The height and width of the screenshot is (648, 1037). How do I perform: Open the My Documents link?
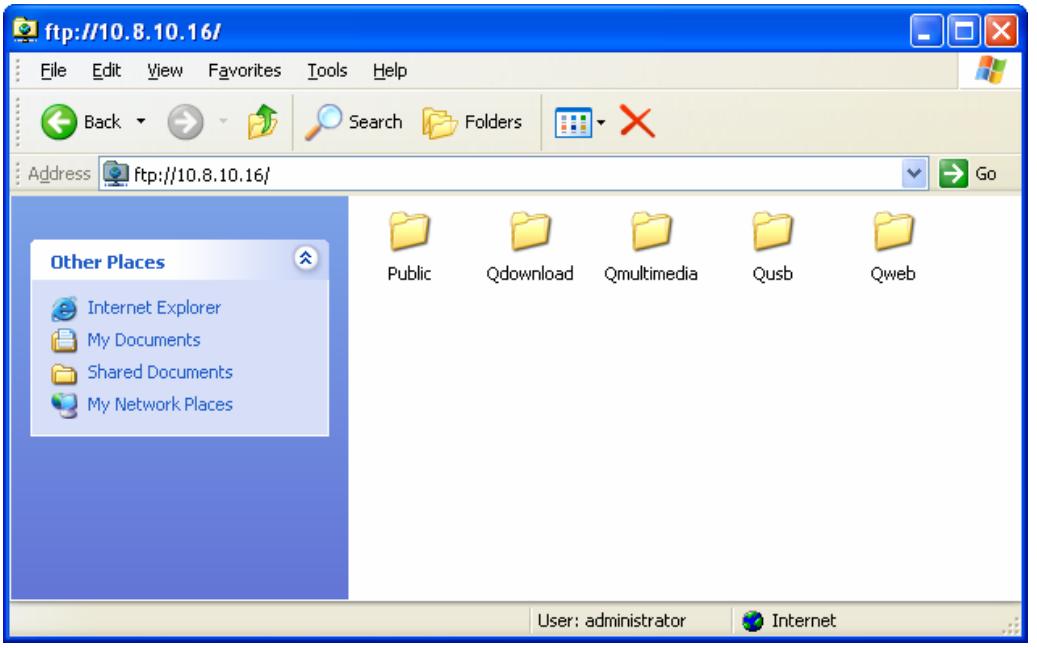click(144, 340)
